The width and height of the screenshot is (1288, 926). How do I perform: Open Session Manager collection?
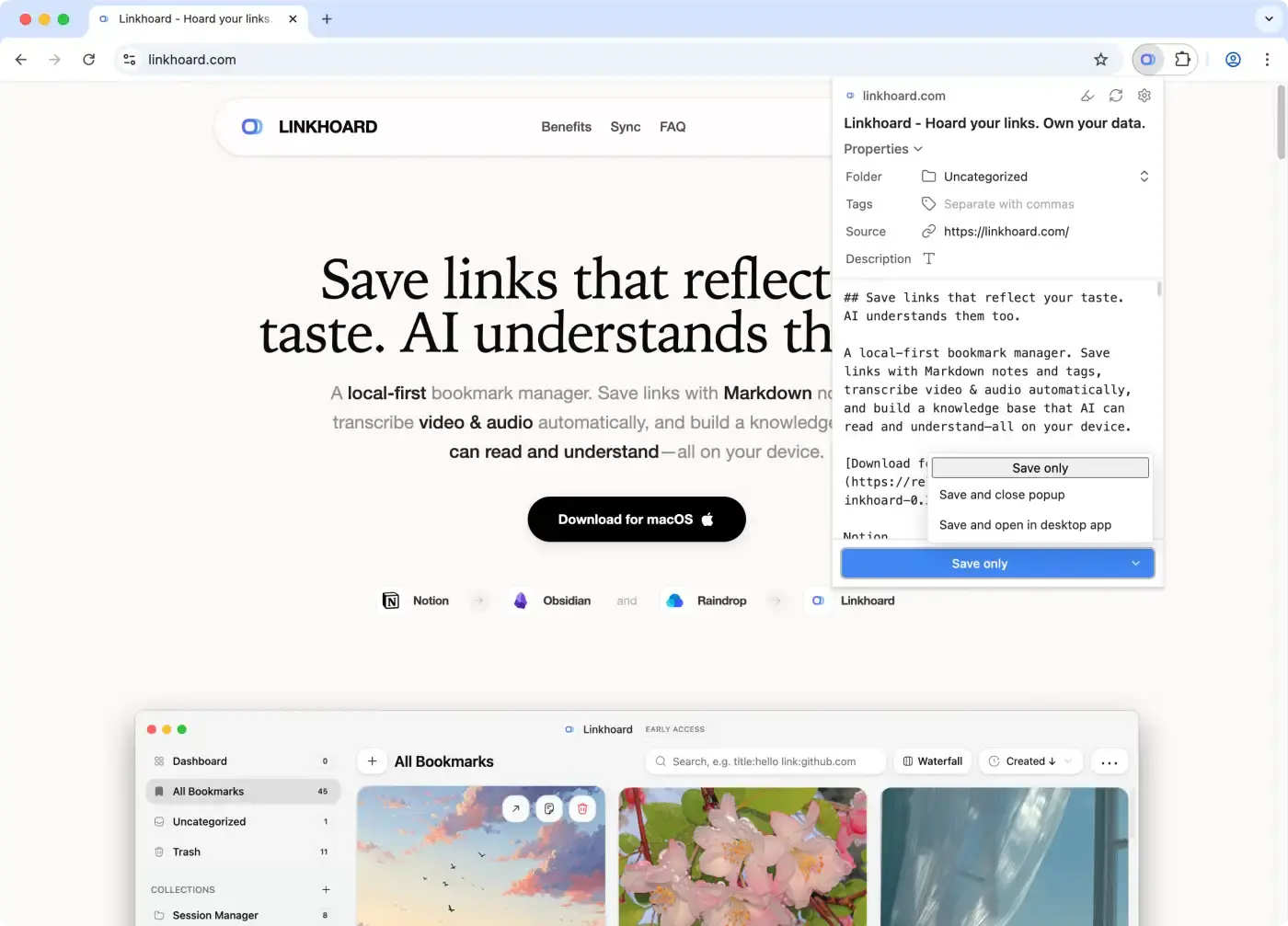pos(243,916)
